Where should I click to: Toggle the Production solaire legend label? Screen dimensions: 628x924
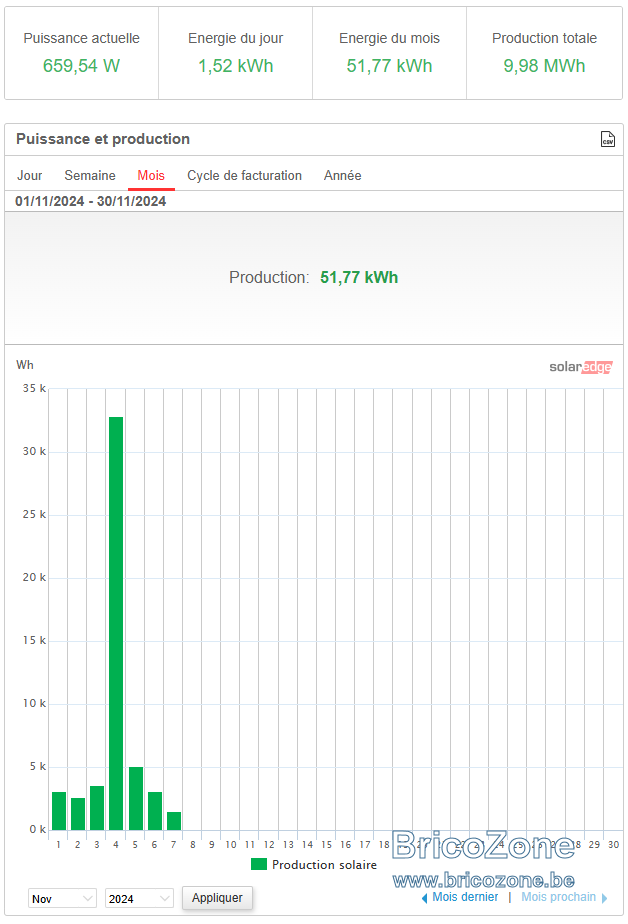point(324,864)
